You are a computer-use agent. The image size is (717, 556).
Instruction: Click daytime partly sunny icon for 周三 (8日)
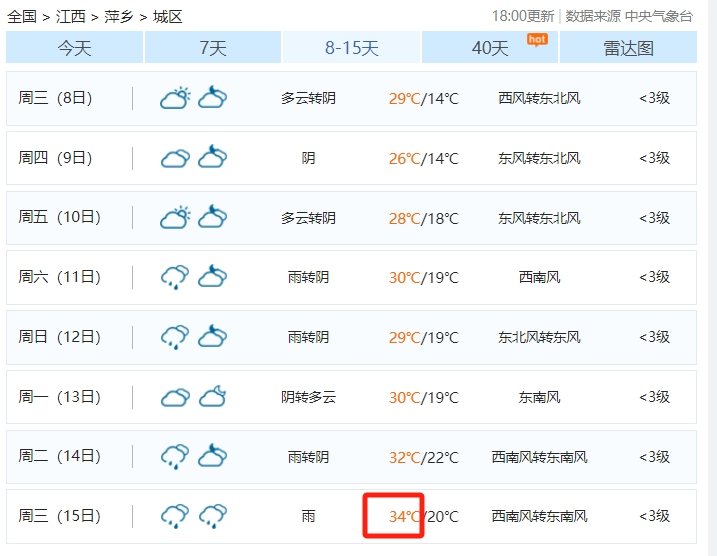click(175, 97)
